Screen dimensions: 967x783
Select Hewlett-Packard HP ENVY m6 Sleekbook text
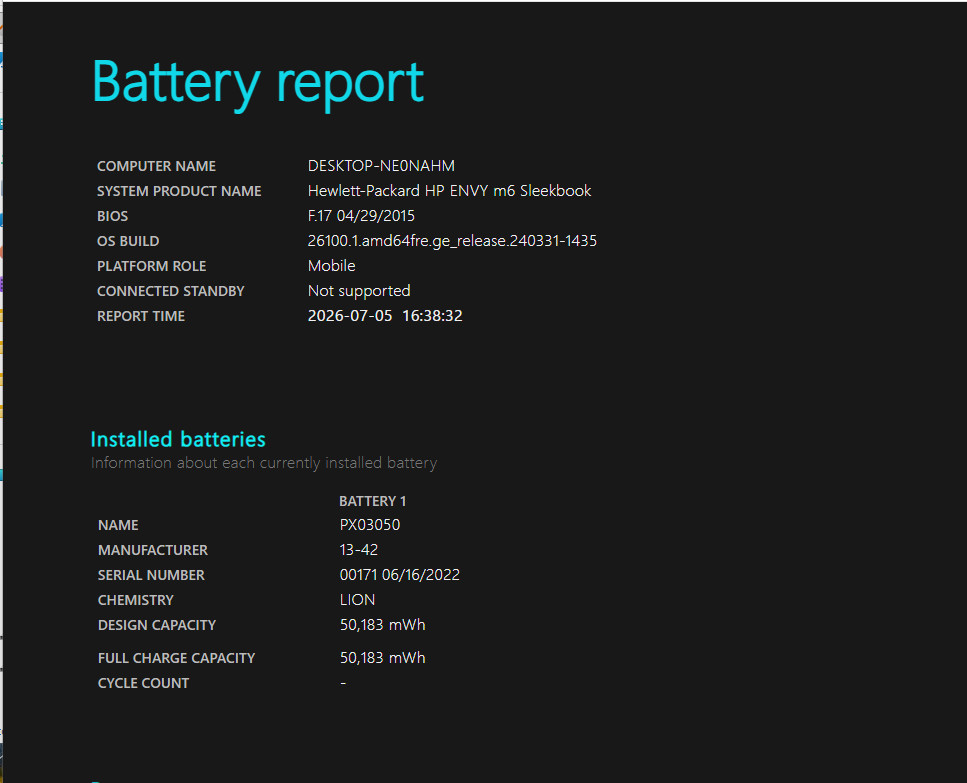tap(449, 191)
